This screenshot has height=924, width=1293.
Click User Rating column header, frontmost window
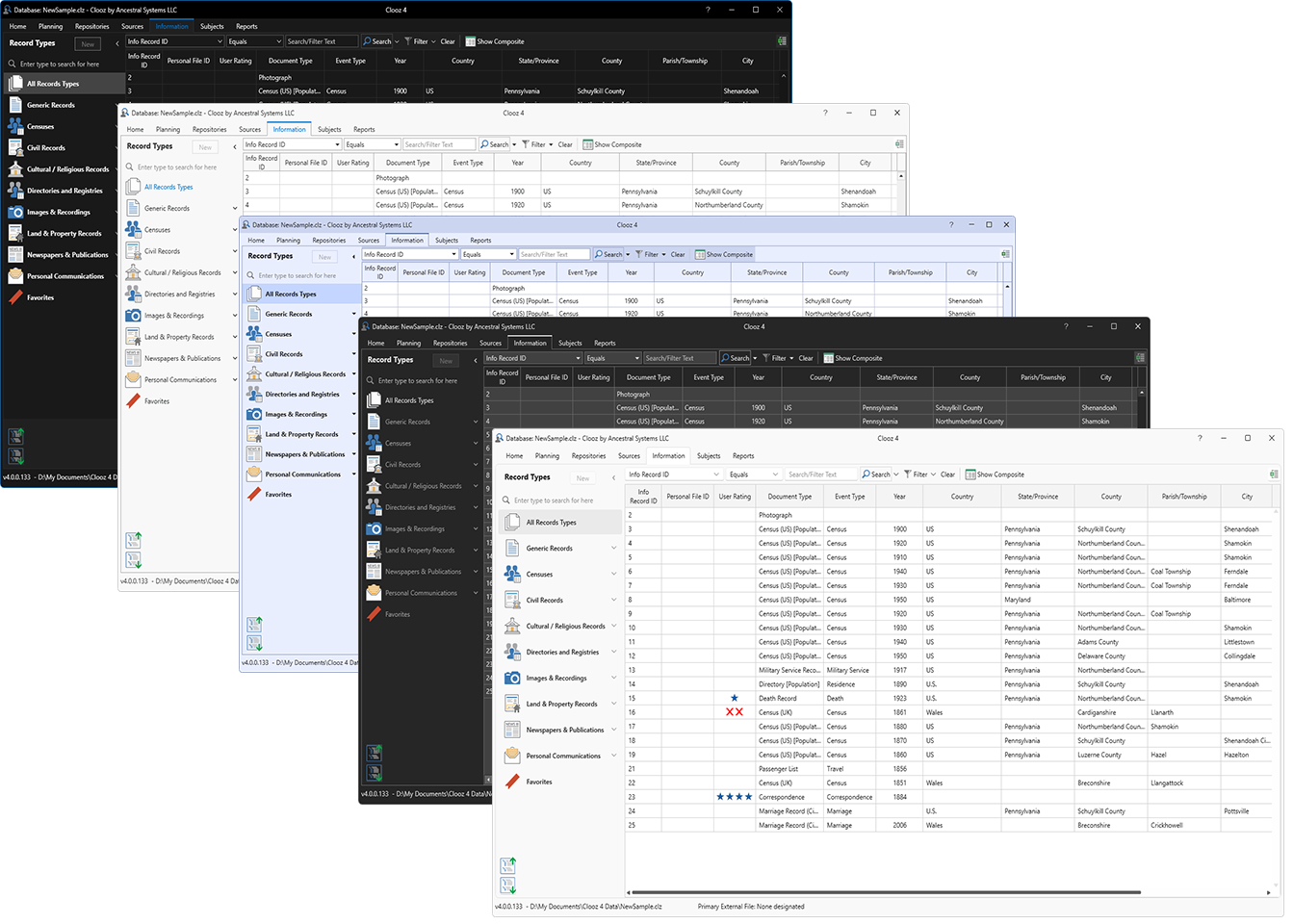(735, 497)
